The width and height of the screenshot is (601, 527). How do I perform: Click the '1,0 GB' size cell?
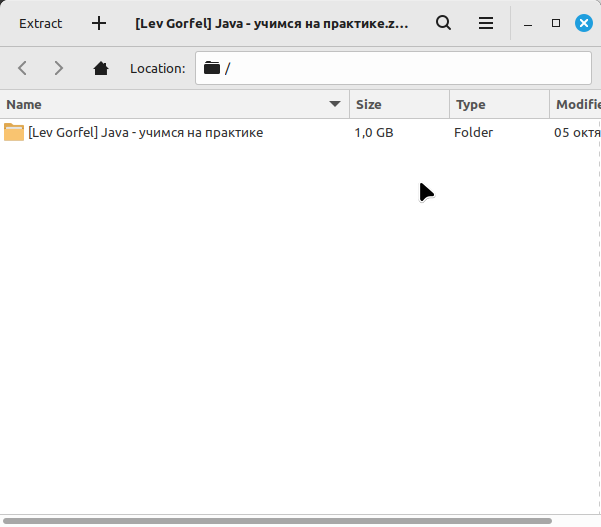pos(374,133)
